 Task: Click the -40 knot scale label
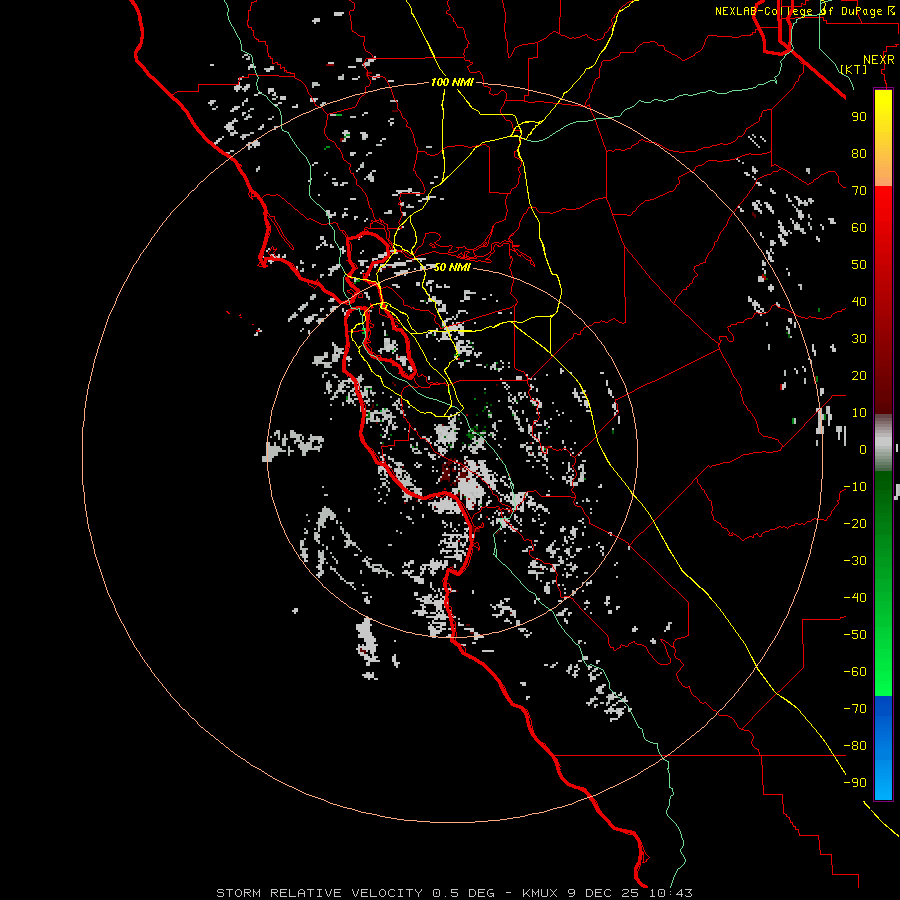[855, 598]
